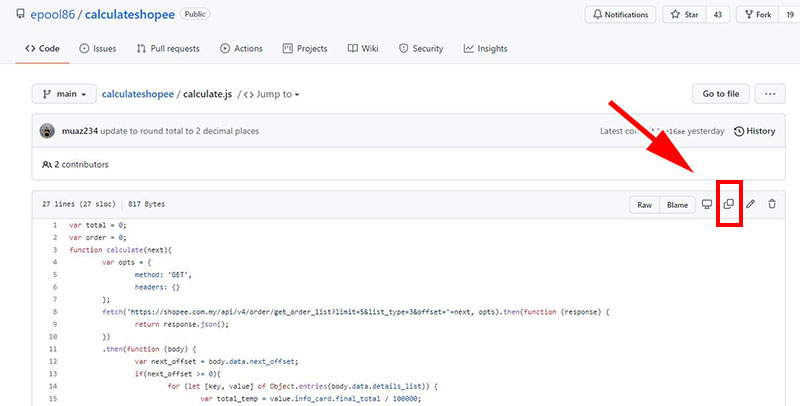Click the 'var next_offset' code line
Image resolution: width=800 pixels, height=406 pixels.
click(216, 362)
